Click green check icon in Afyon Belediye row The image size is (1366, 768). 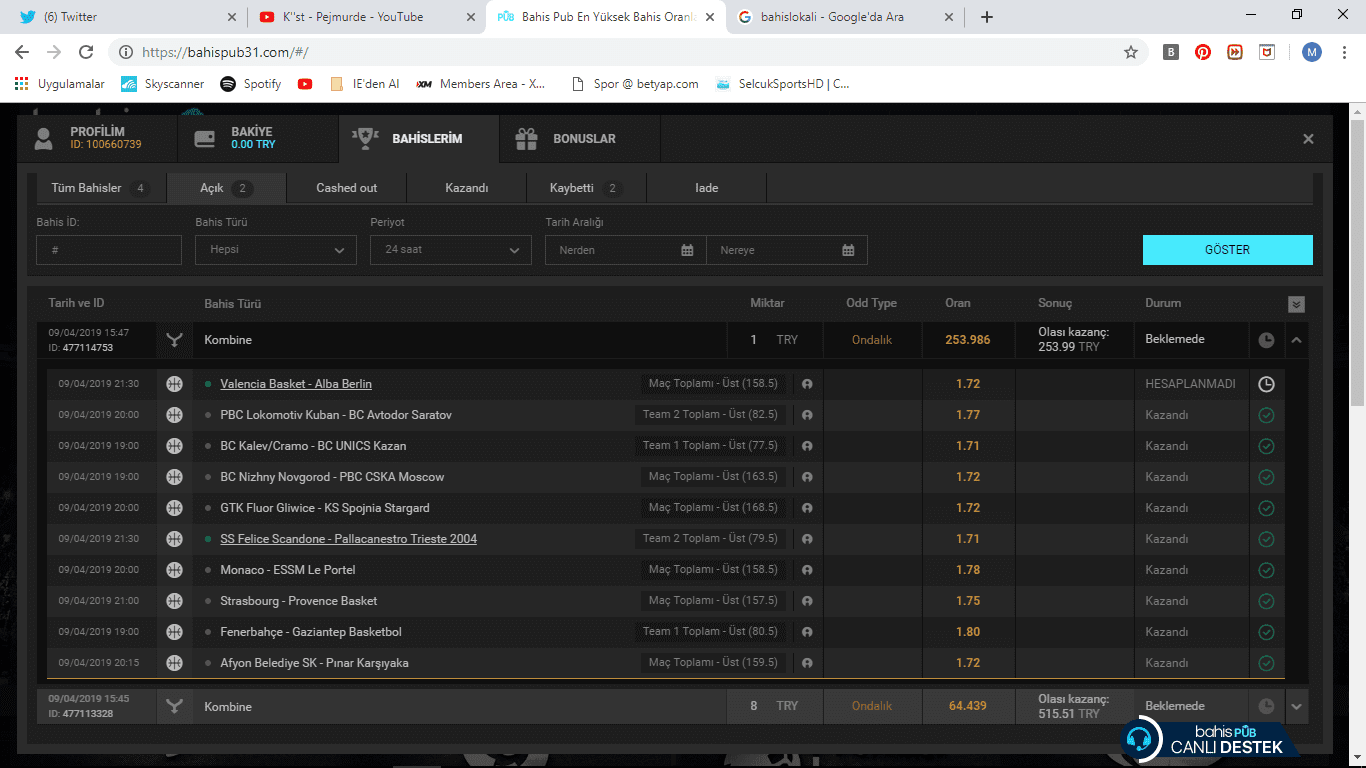coord(1266,663)
